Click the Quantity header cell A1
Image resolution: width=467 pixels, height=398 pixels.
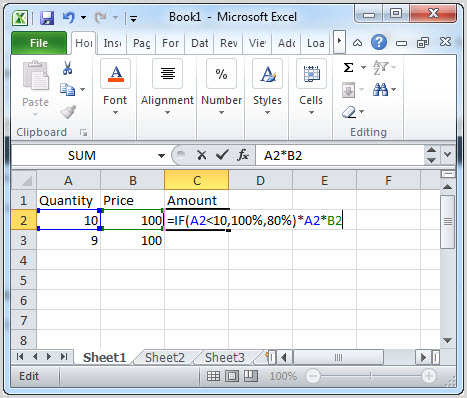coord(68,200)
